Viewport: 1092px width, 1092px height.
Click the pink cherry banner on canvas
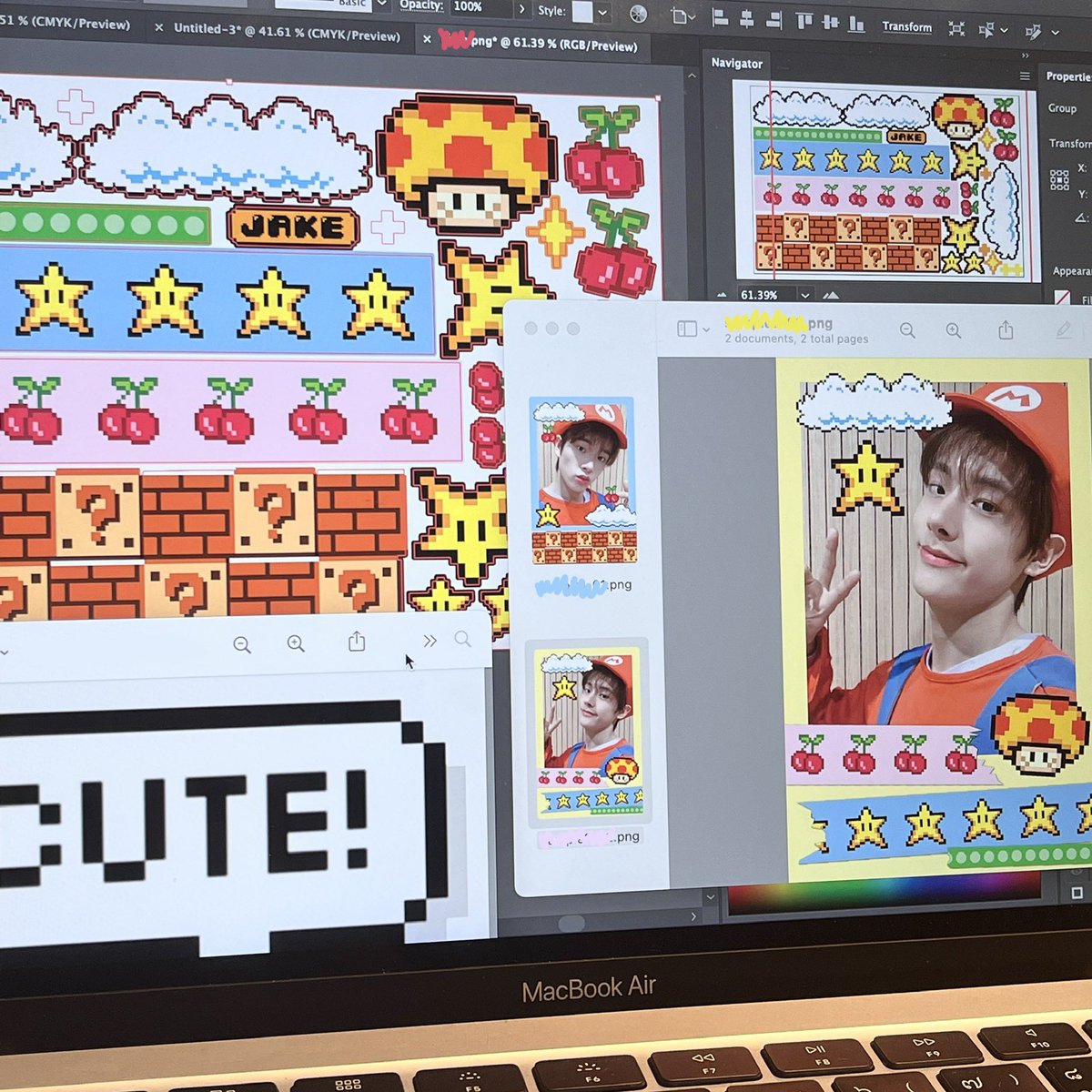point(229,411)
